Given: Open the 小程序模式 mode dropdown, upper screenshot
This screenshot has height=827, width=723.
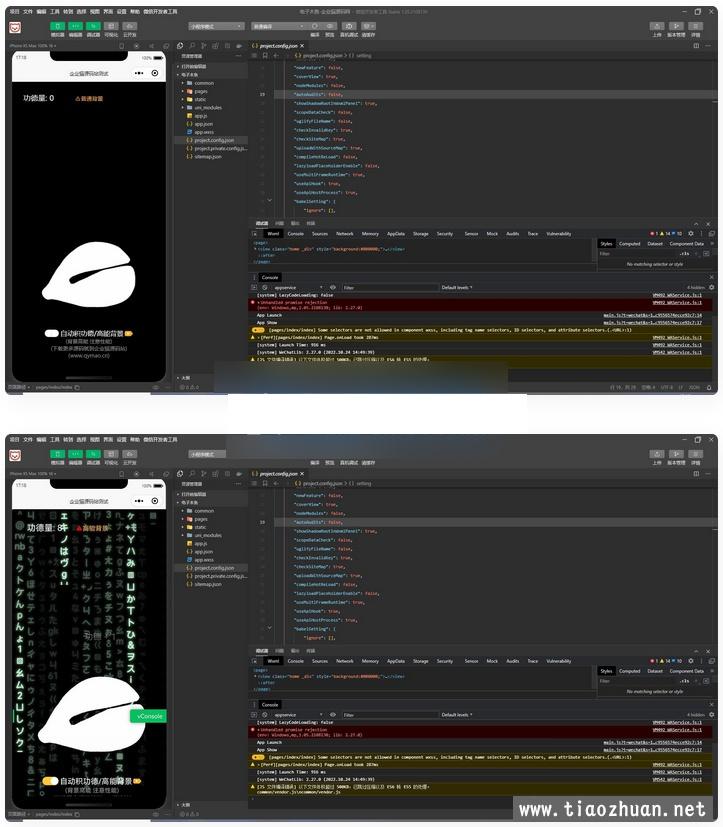Looking at the screenshot, I should tap(216, 26).
